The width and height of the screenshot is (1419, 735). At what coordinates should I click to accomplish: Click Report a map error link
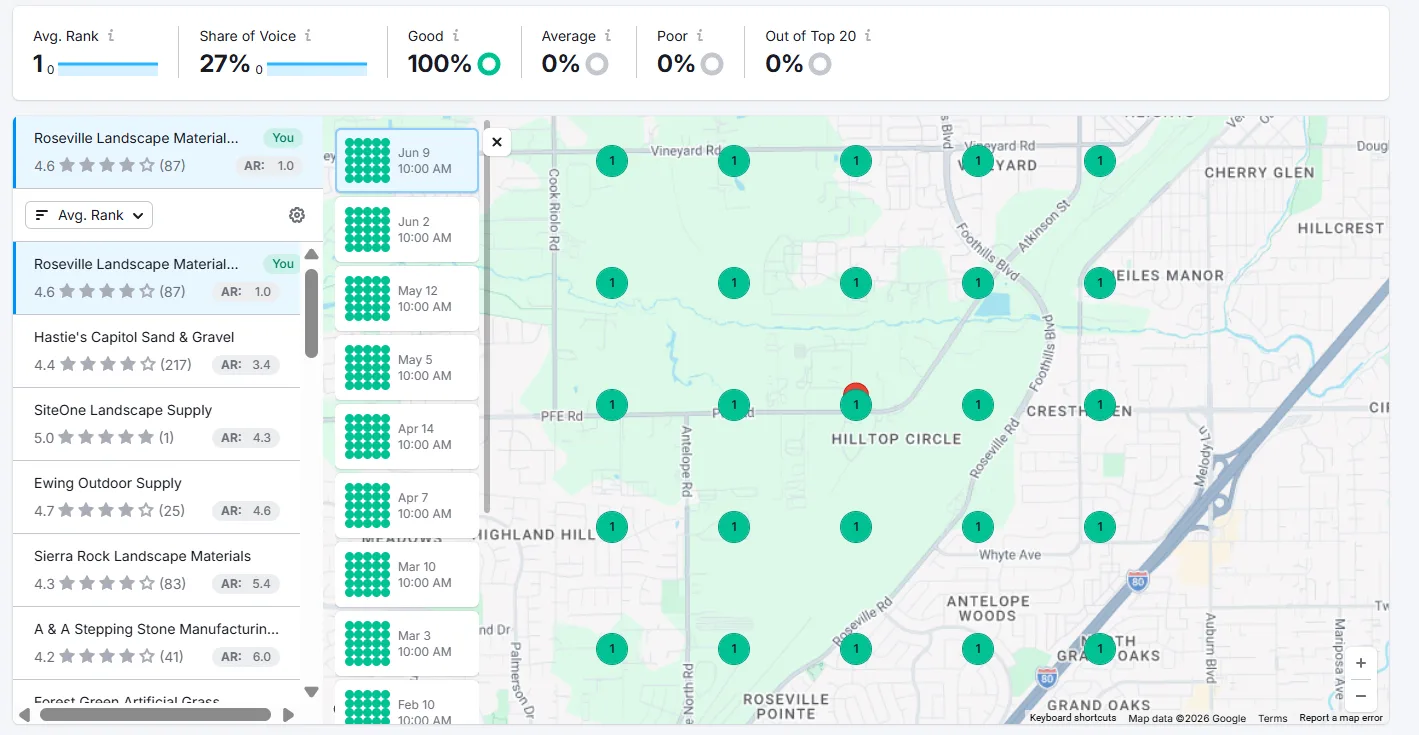tap(1341, 718)
